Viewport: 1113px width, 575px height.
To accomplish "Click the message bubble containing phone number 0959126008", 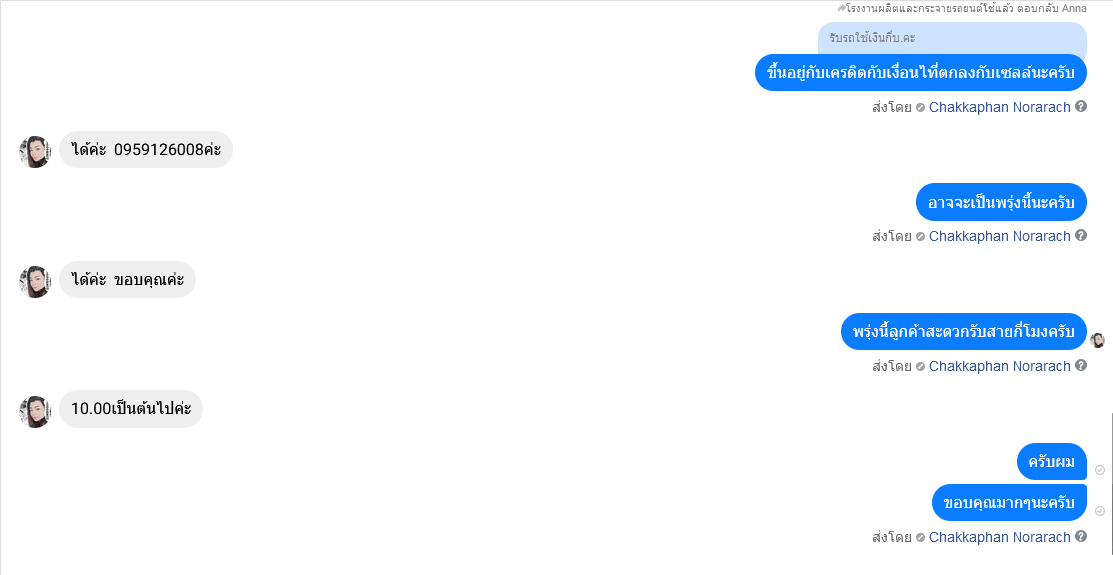I will tap(146, 150).
